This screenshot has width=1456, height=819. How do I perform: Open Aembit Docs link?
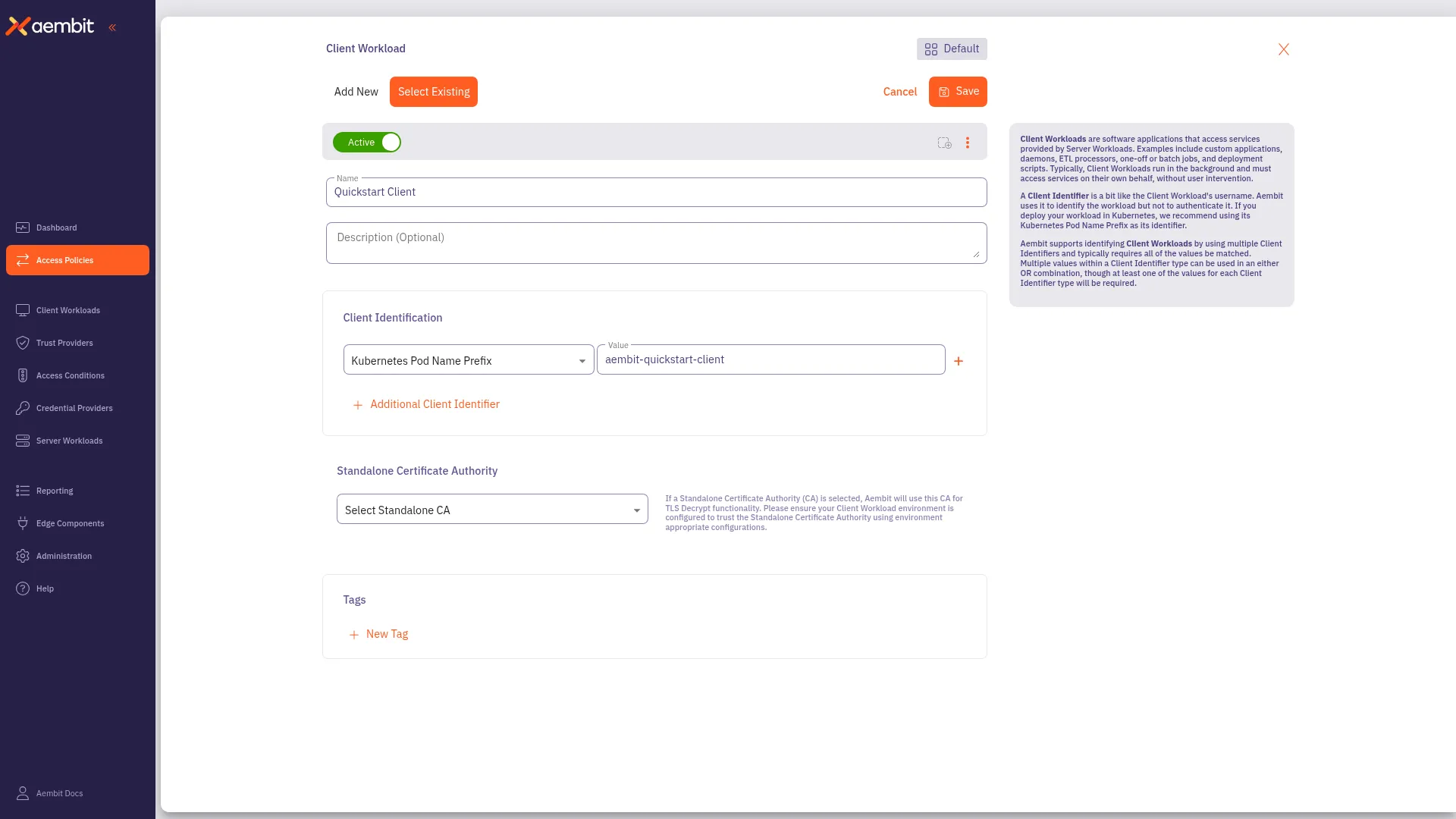click(59, 793)
